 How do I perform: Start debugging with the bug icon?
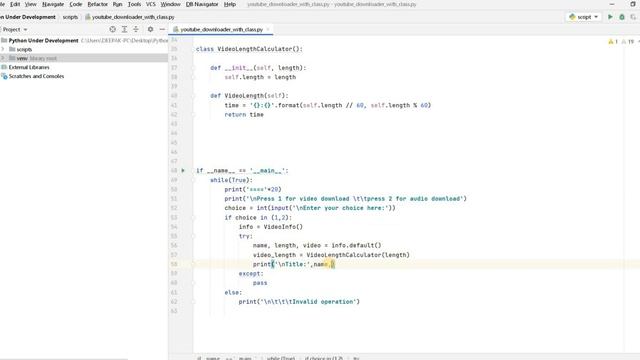pos(622,17)
